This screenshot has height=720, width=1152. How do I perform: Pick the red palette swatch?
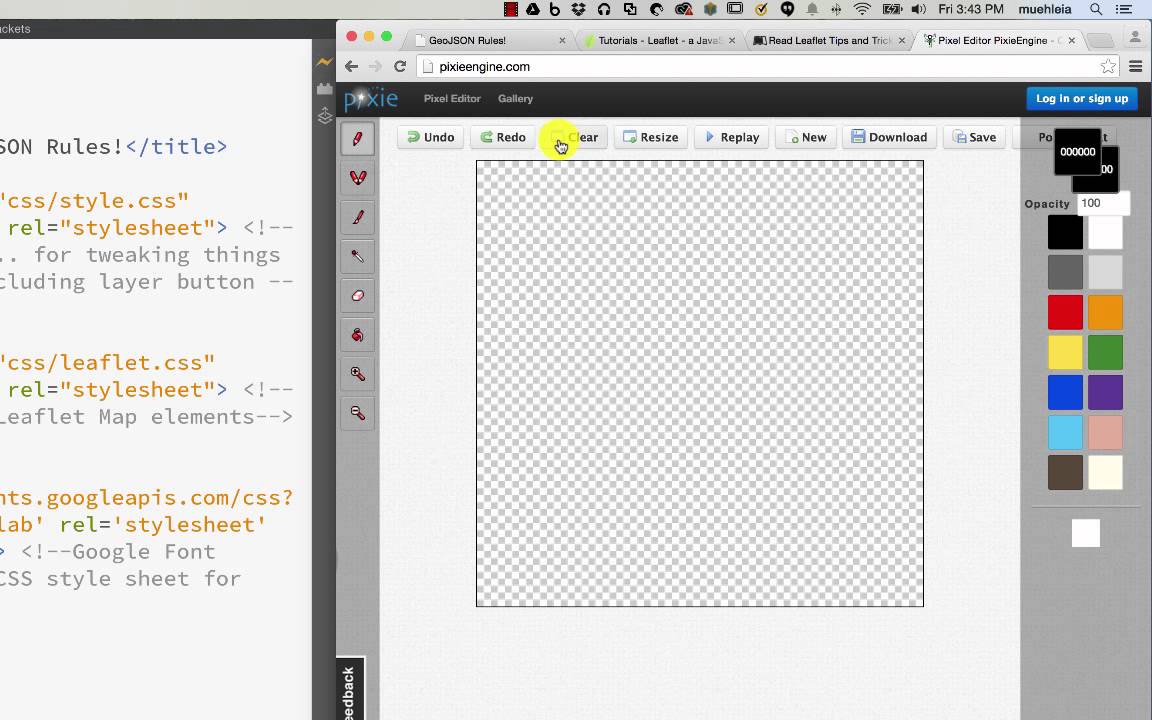coord(1065,312)
